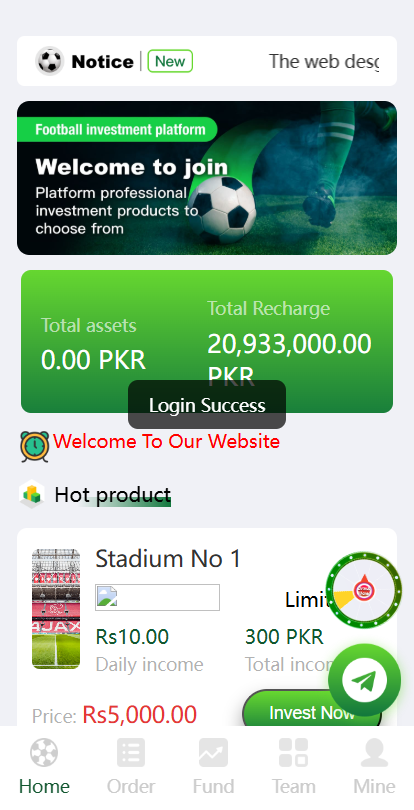Click the alarm clock icon

35,445
